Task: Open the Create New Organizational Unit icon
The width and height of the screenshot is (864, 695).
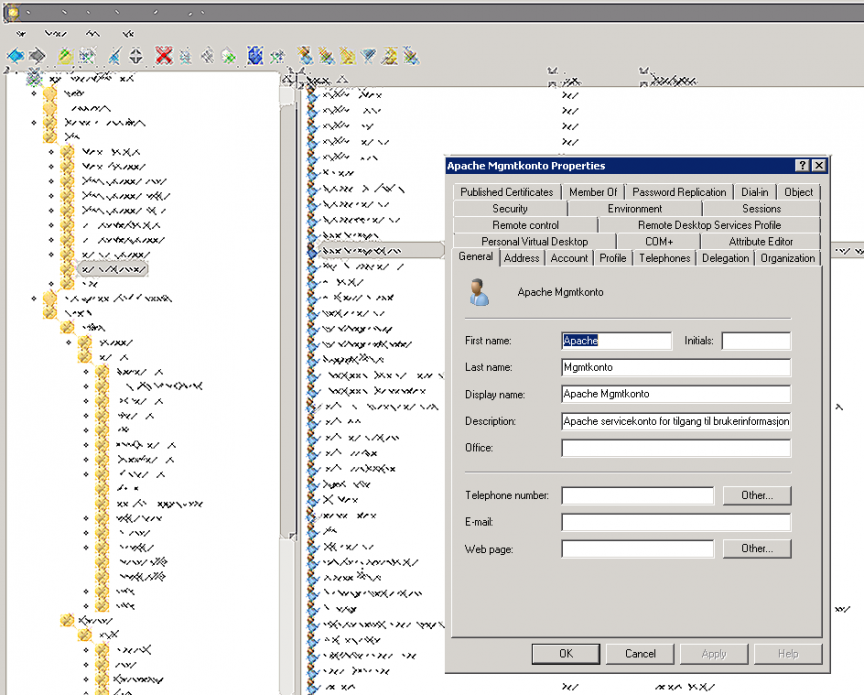Action: tap(347, 56)
